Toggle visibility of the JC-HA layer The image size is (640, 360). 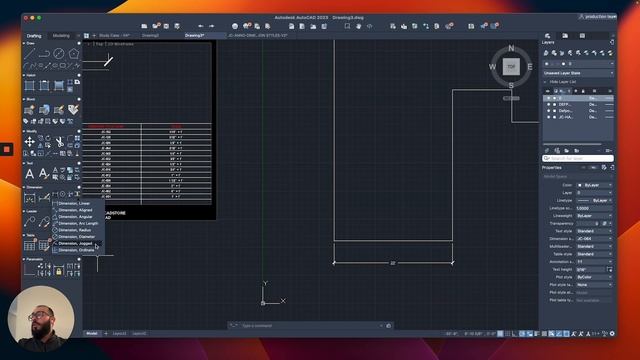tap(549, 117)
